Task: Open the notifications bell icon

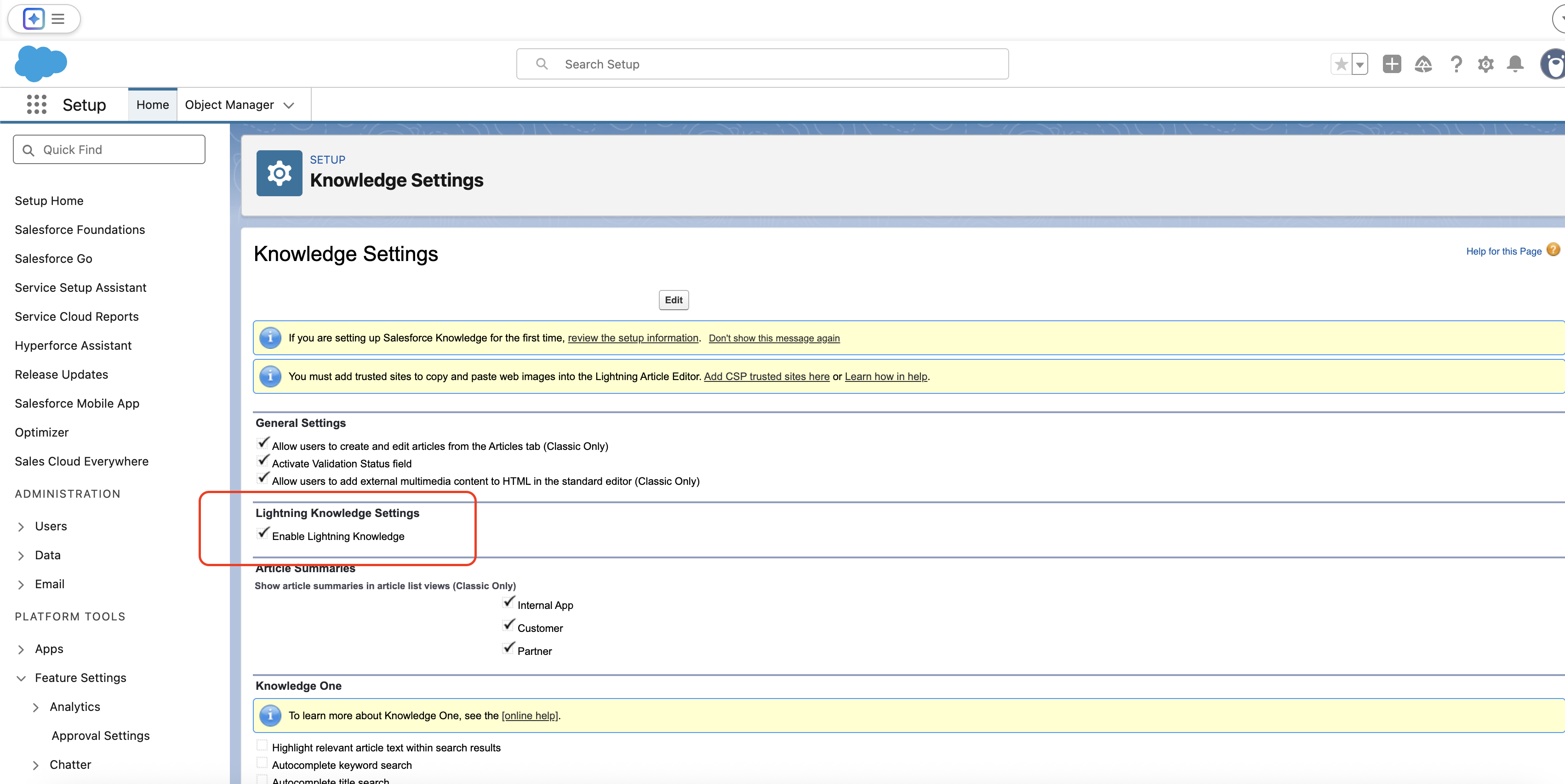Action: pyautogui.click(x=1515, y=64)
